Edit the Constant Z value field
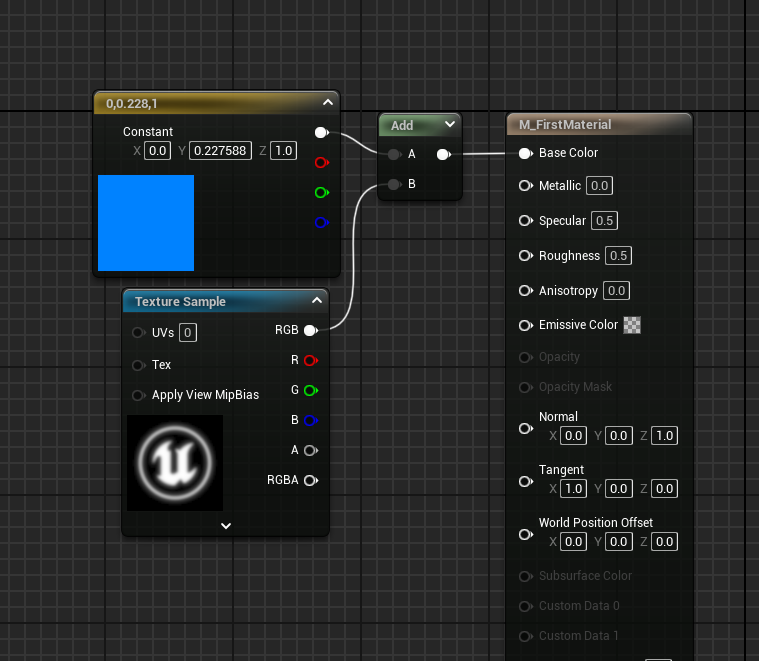The width and height of the screenshot is (759, 661). tap(284, 150)
